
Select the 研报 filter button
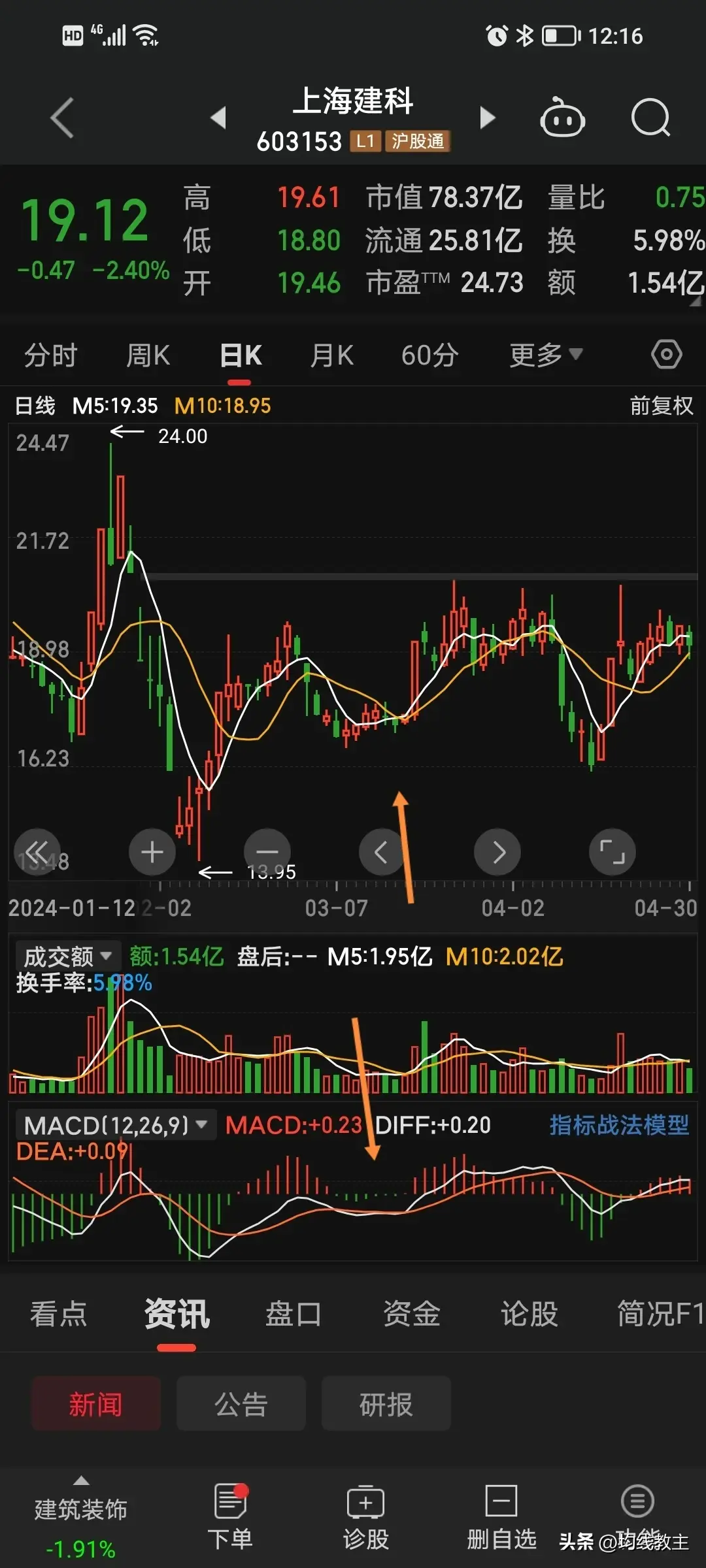[x=386, y=1403]
